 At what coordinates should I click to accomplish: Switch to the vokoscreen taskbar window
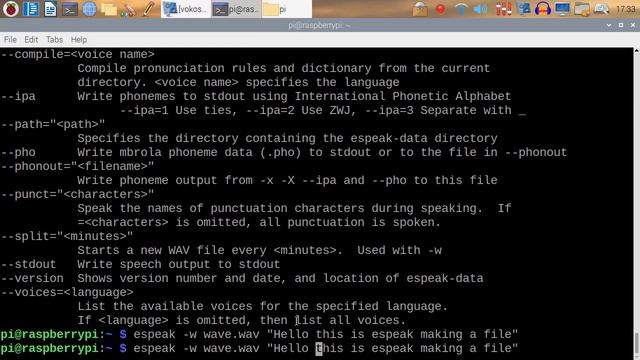(186, 9)
